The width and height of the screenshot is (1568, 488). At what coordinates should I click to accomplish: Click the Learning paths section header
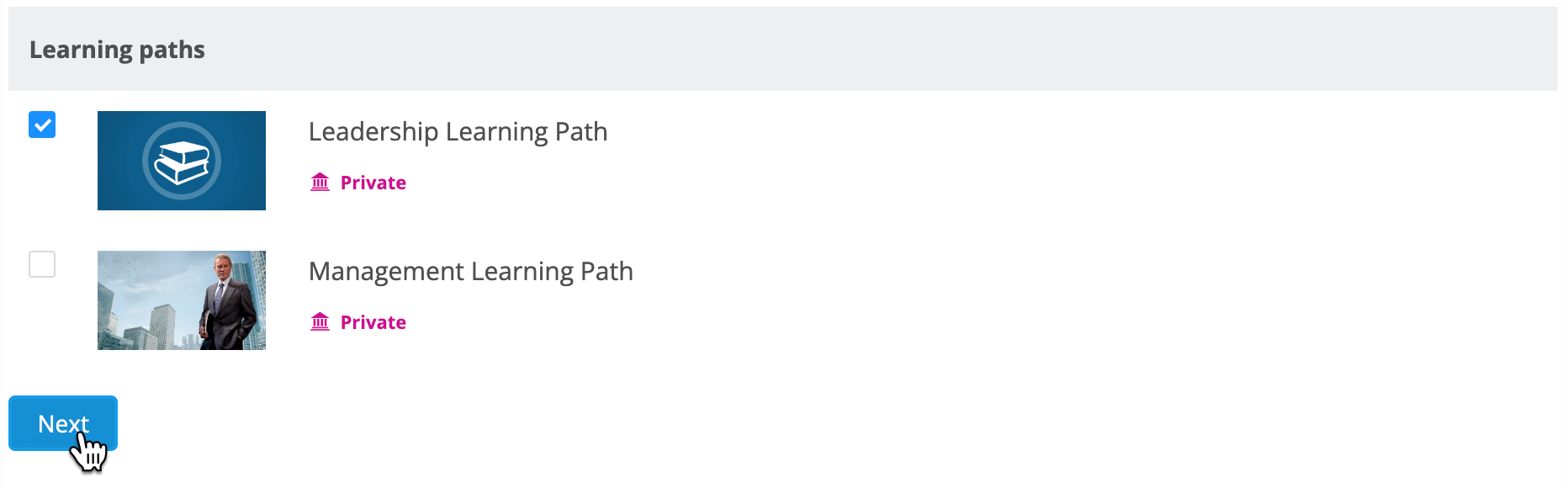click(x=118, y=49)
